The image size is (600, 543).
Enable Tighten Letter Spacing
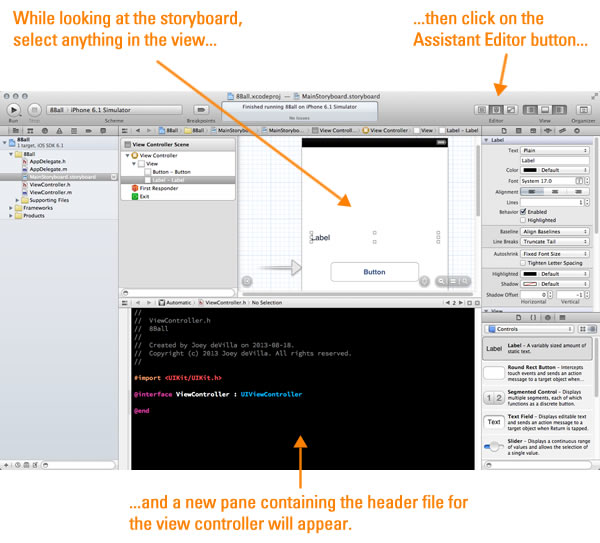tap(523, 263)
